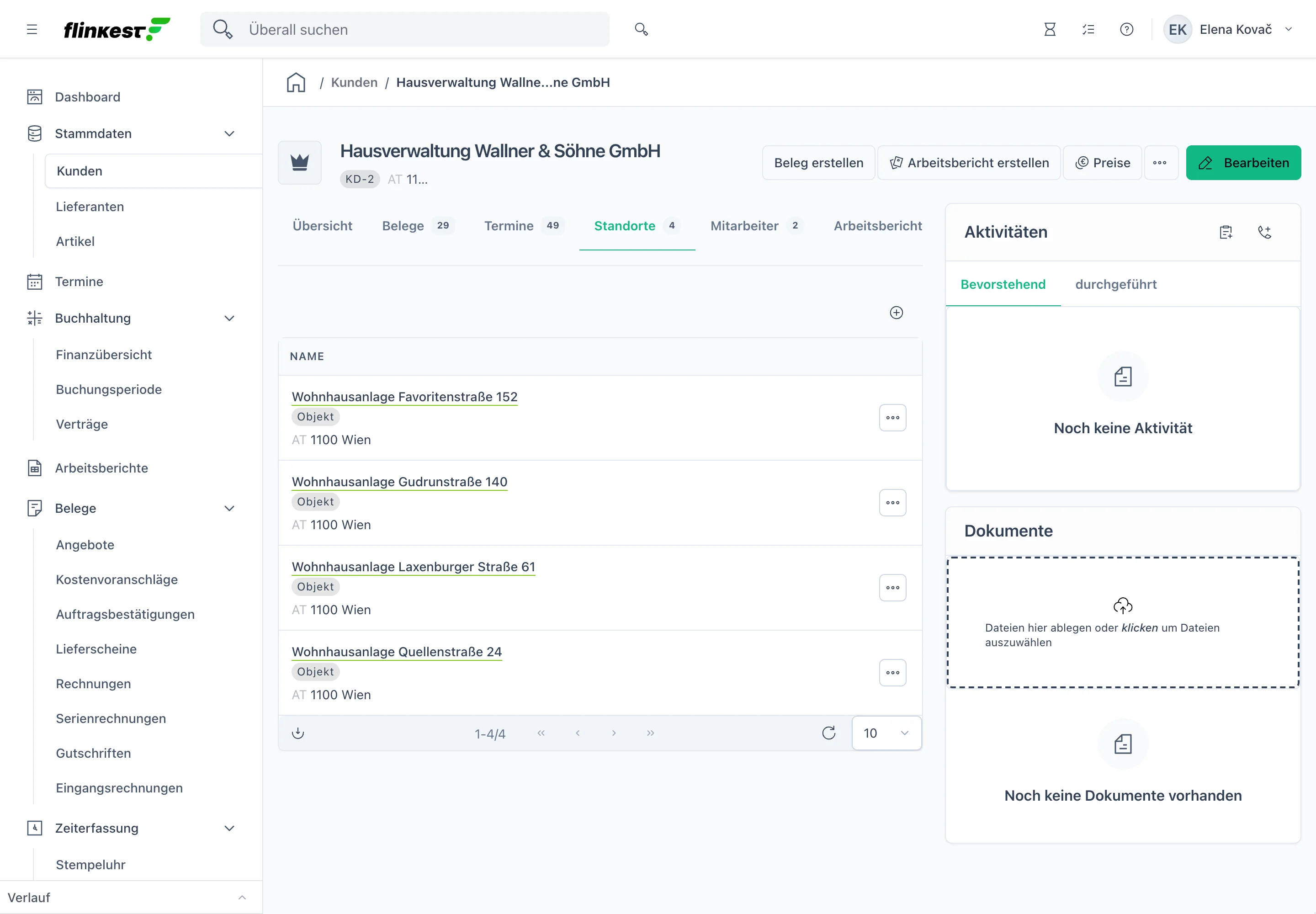1316x914 pixels.
Task: Focus the Überall suchen search field
Action: tap(404, 29)
